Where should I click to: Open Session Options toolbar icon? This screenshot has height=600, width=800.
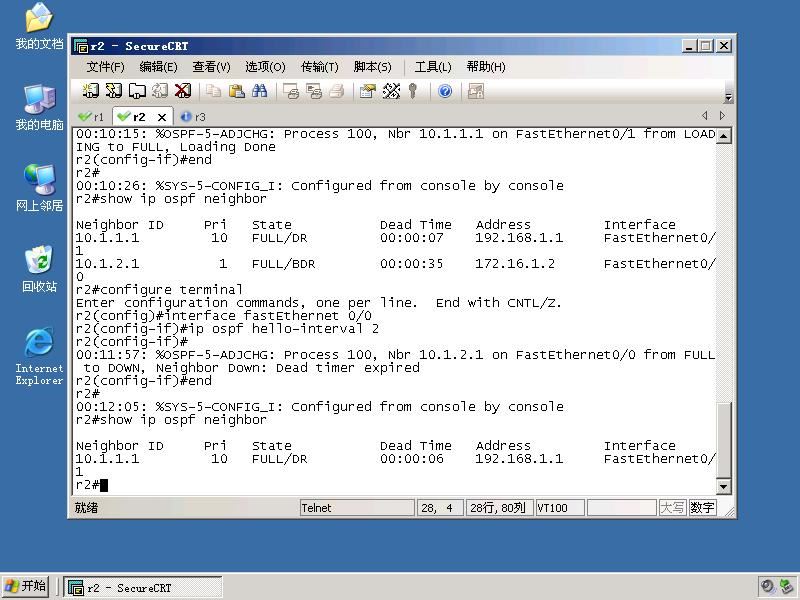(x=368, y=91)
